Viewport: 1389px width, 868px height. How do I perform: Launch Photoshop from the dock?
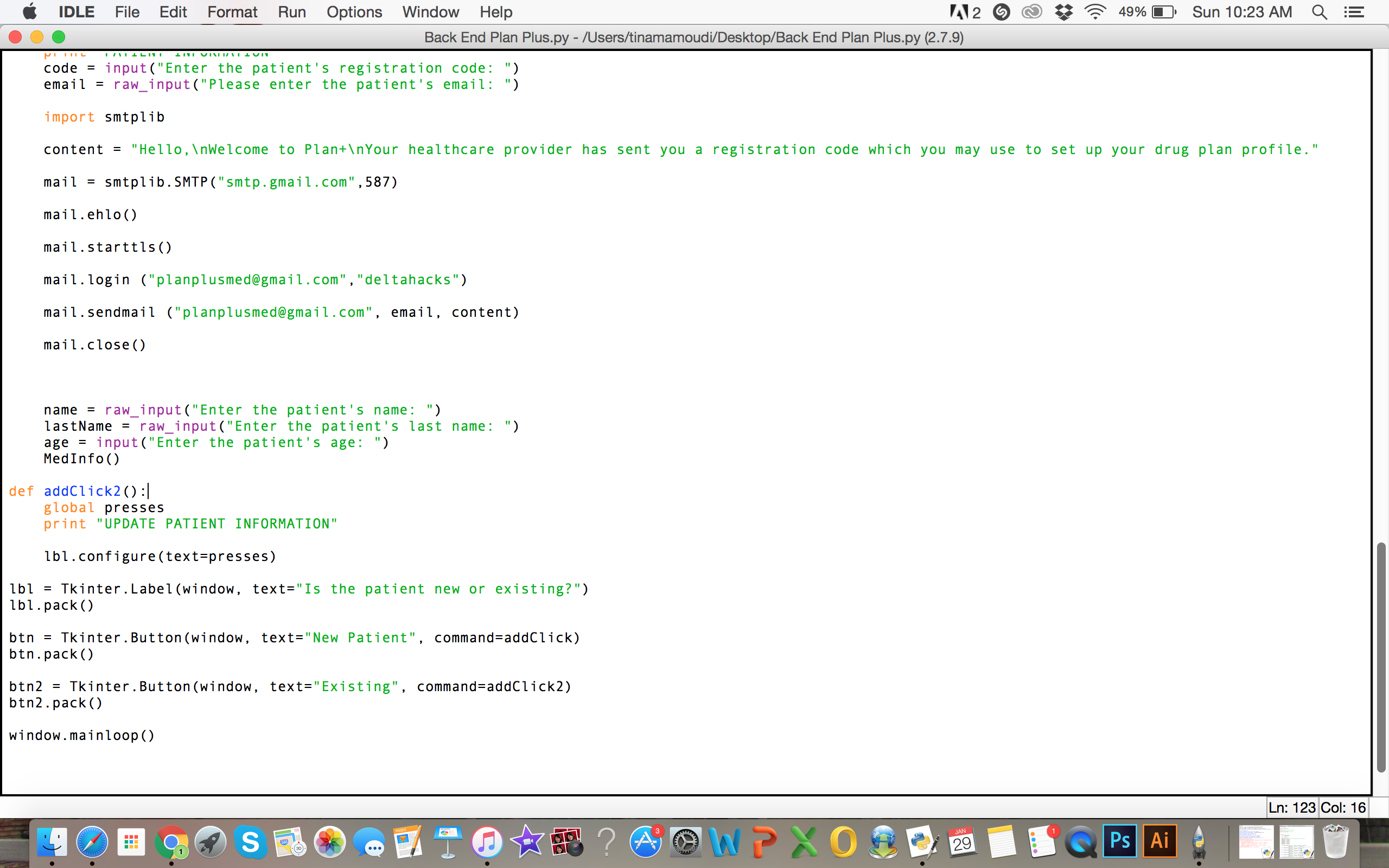pos(1120,842)
